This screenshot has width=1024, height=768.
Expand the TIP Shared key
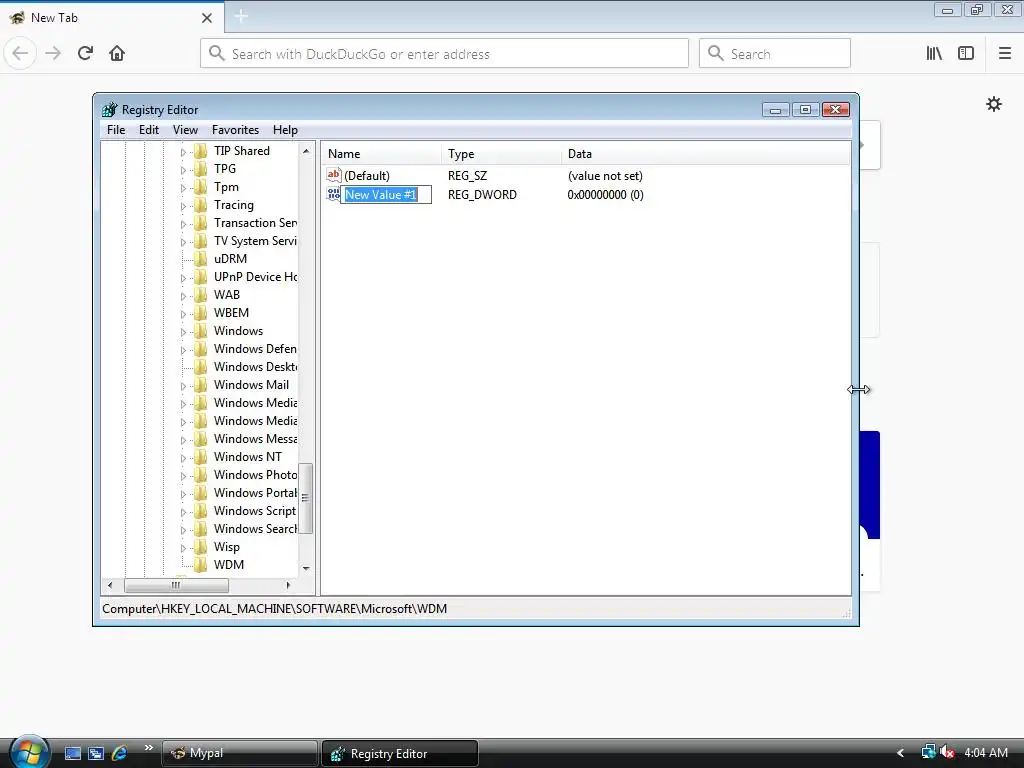[183, 152]
